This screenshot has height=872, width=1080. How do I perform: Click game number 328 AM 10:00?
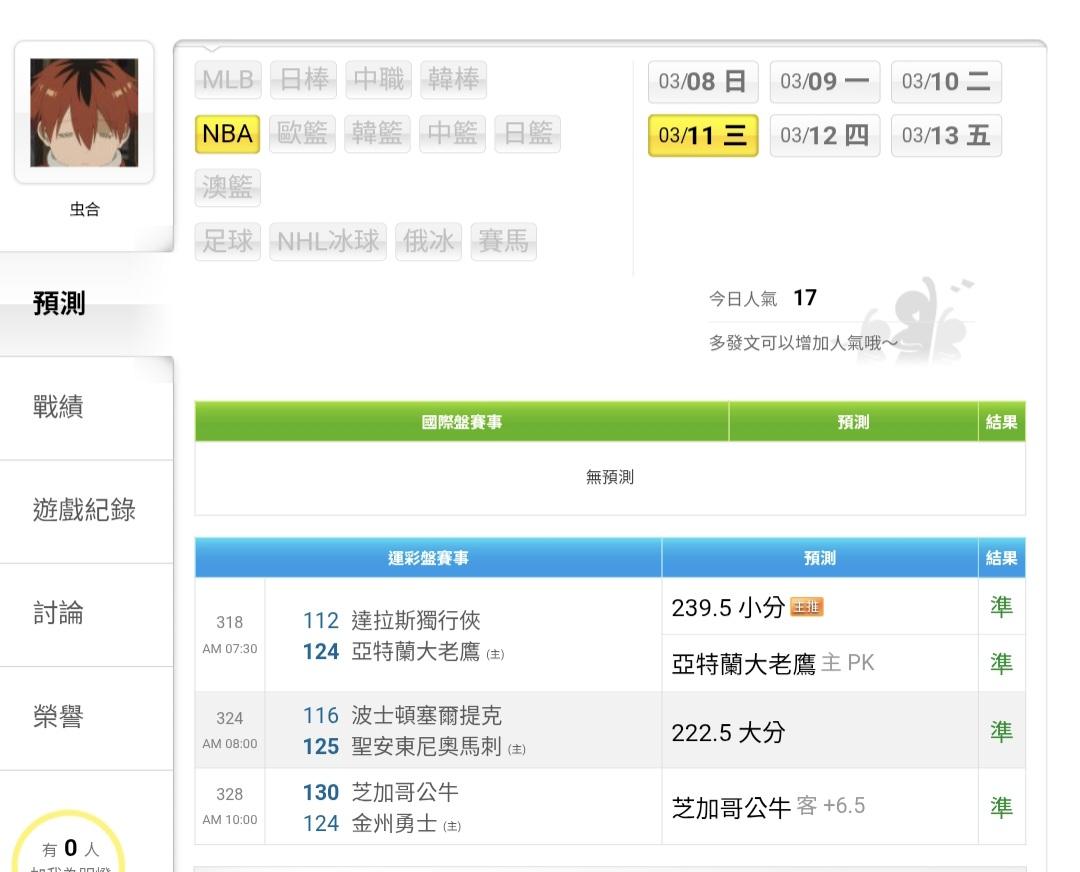[x=229, y=806]
